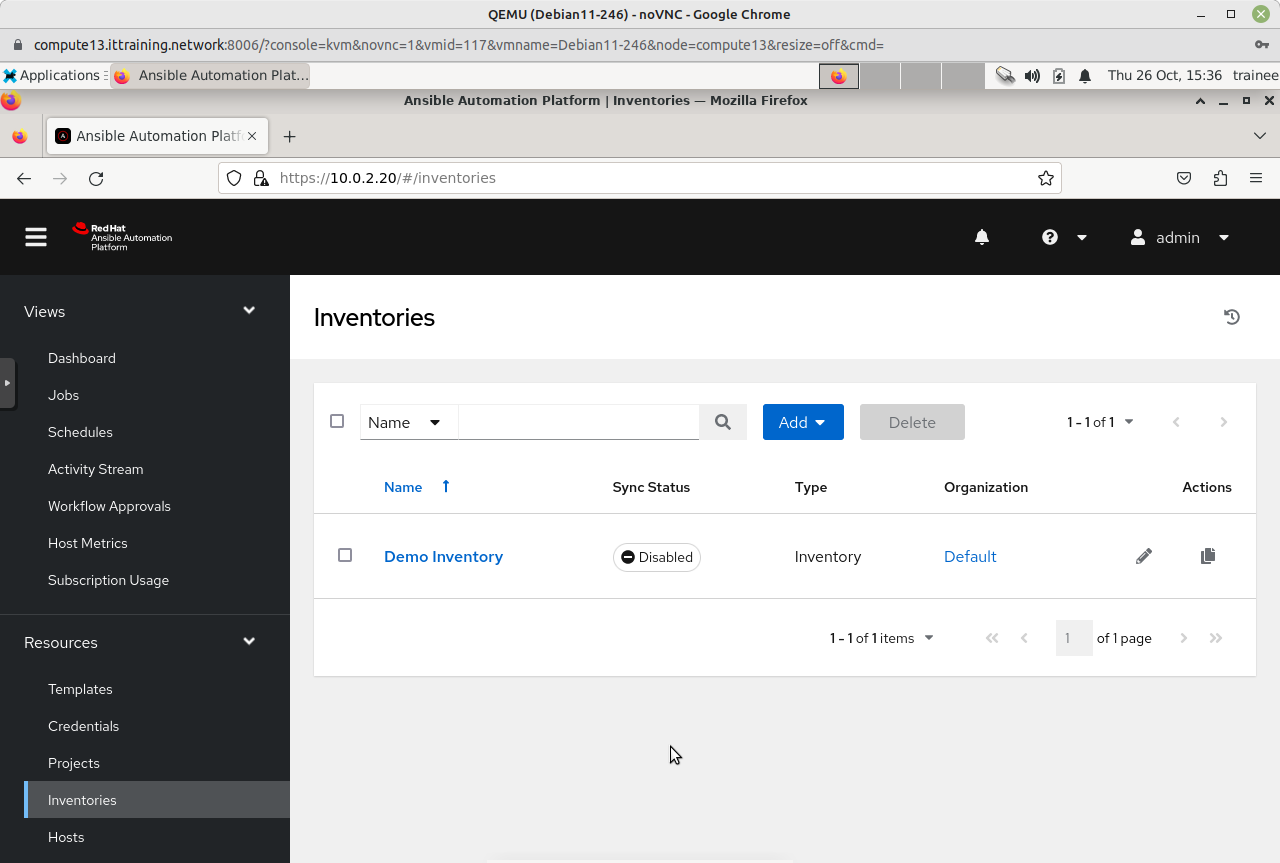Click the Chrome password key icon
The image size is (1280, 863).
point(1261,45)
